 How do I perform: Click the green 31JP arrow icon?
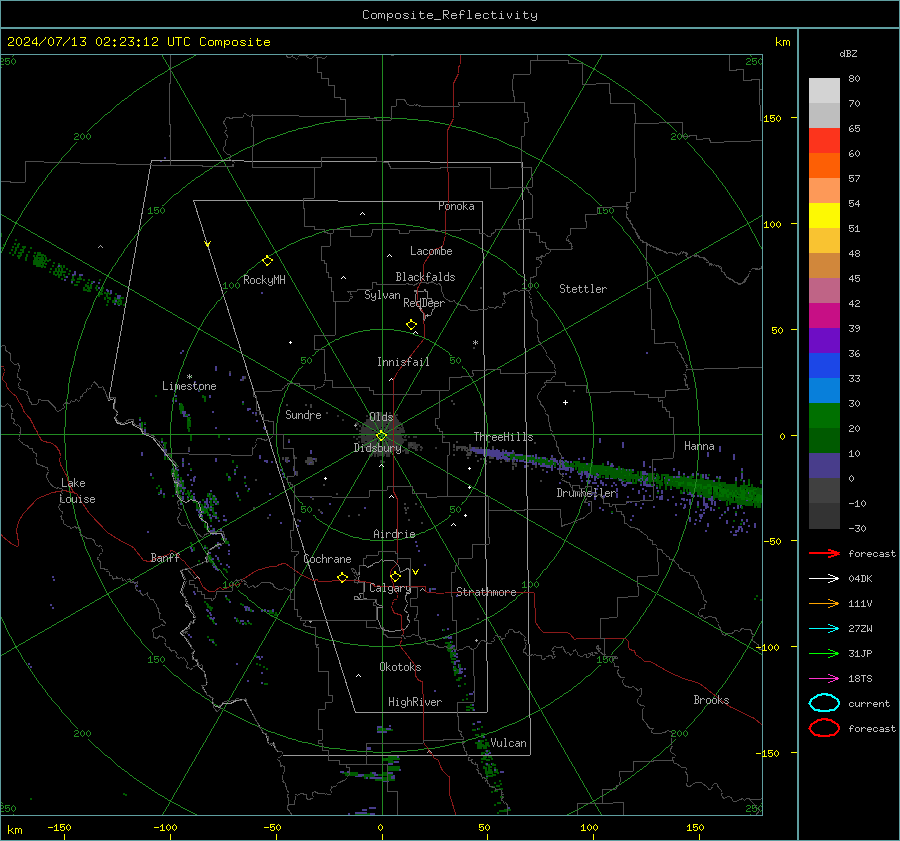tap(824, 653)
